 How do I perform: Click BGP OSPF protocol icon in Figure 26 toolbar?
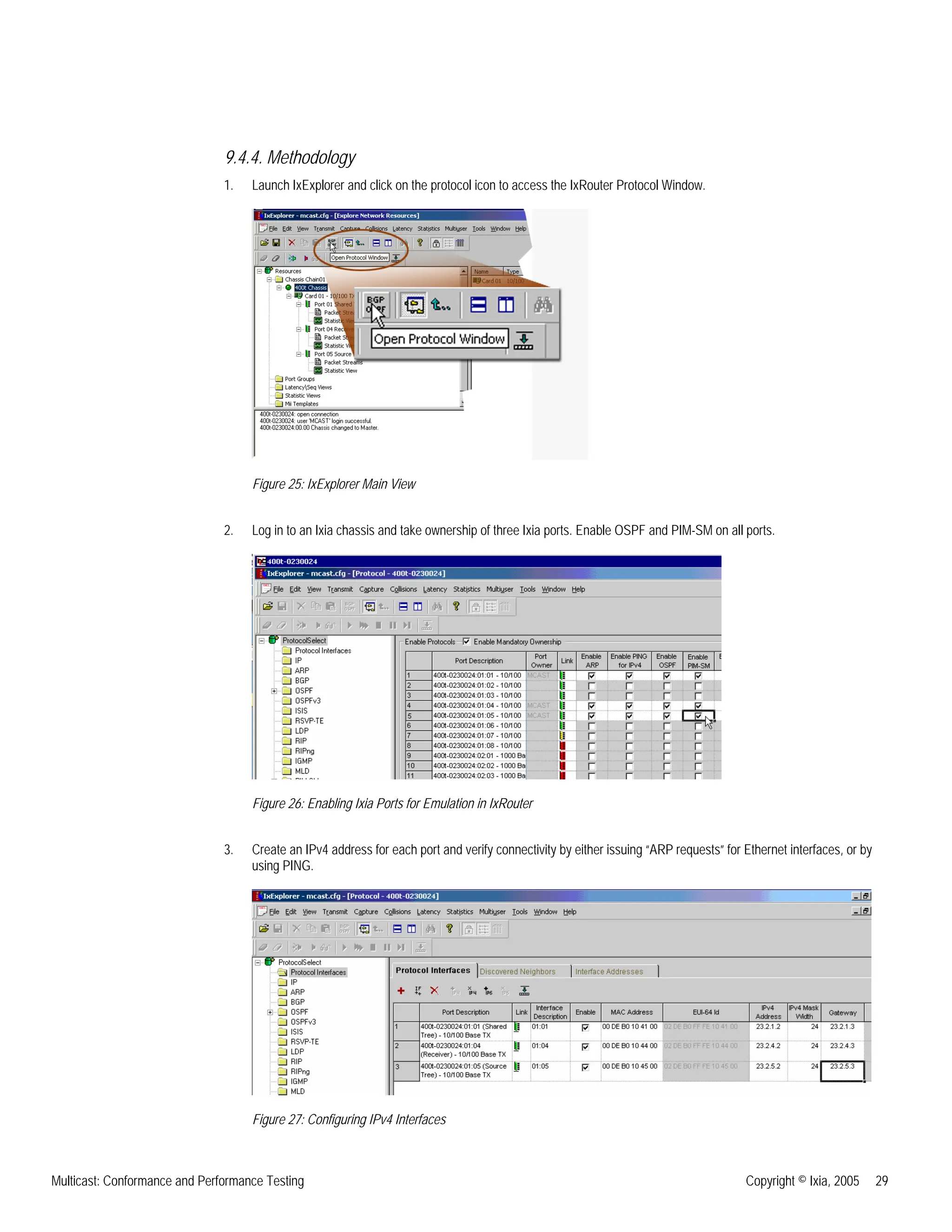[350, 606]
